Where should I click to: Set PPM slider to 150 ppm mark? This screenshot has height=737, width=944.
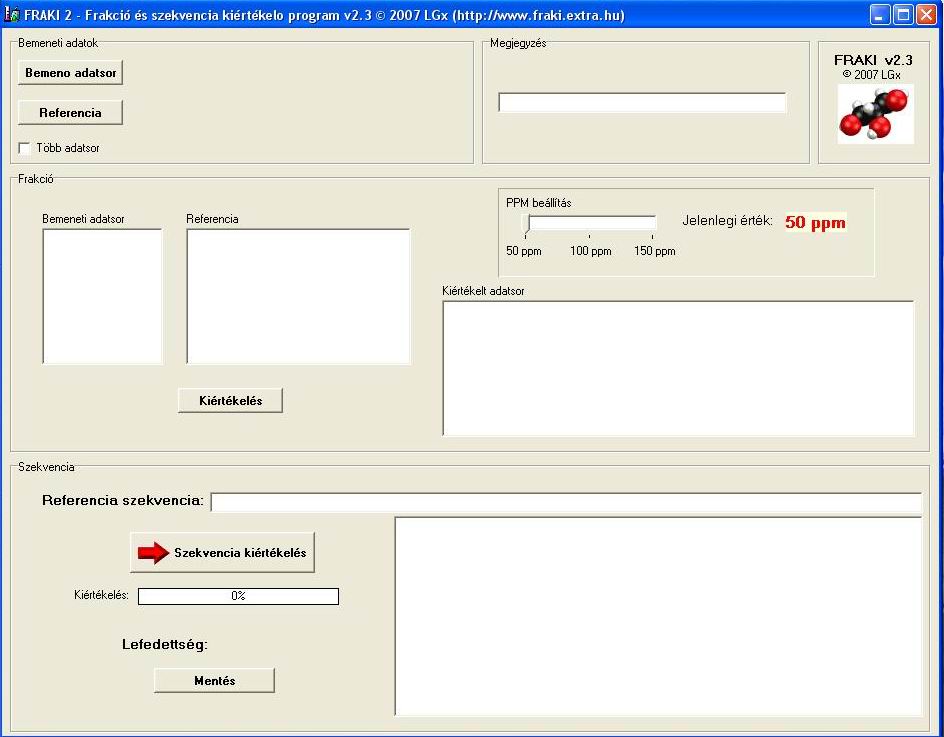coord(652,223)
